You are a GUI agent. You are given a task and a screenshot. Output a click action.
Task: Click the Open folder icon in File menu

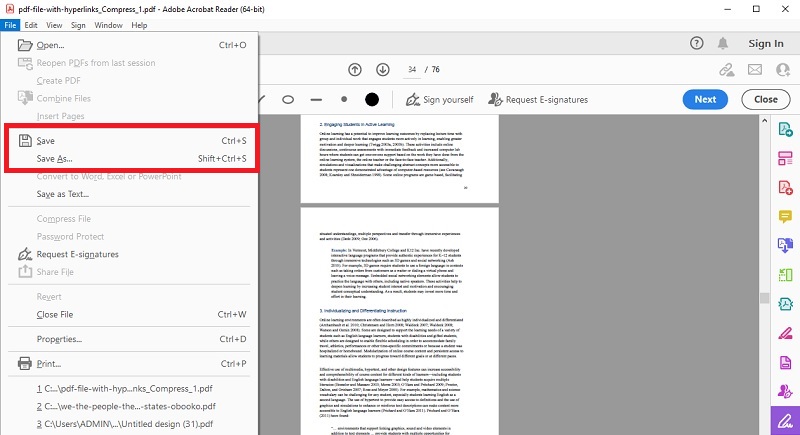25,45
